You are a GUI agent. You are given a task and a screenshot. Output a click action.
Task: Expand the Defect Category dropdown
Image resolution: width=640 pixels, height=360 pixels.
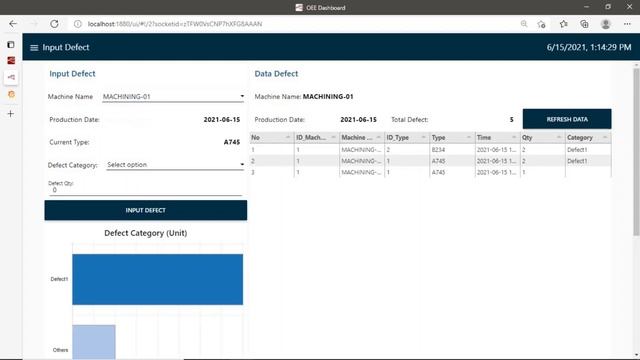click(x=175, y=165)
